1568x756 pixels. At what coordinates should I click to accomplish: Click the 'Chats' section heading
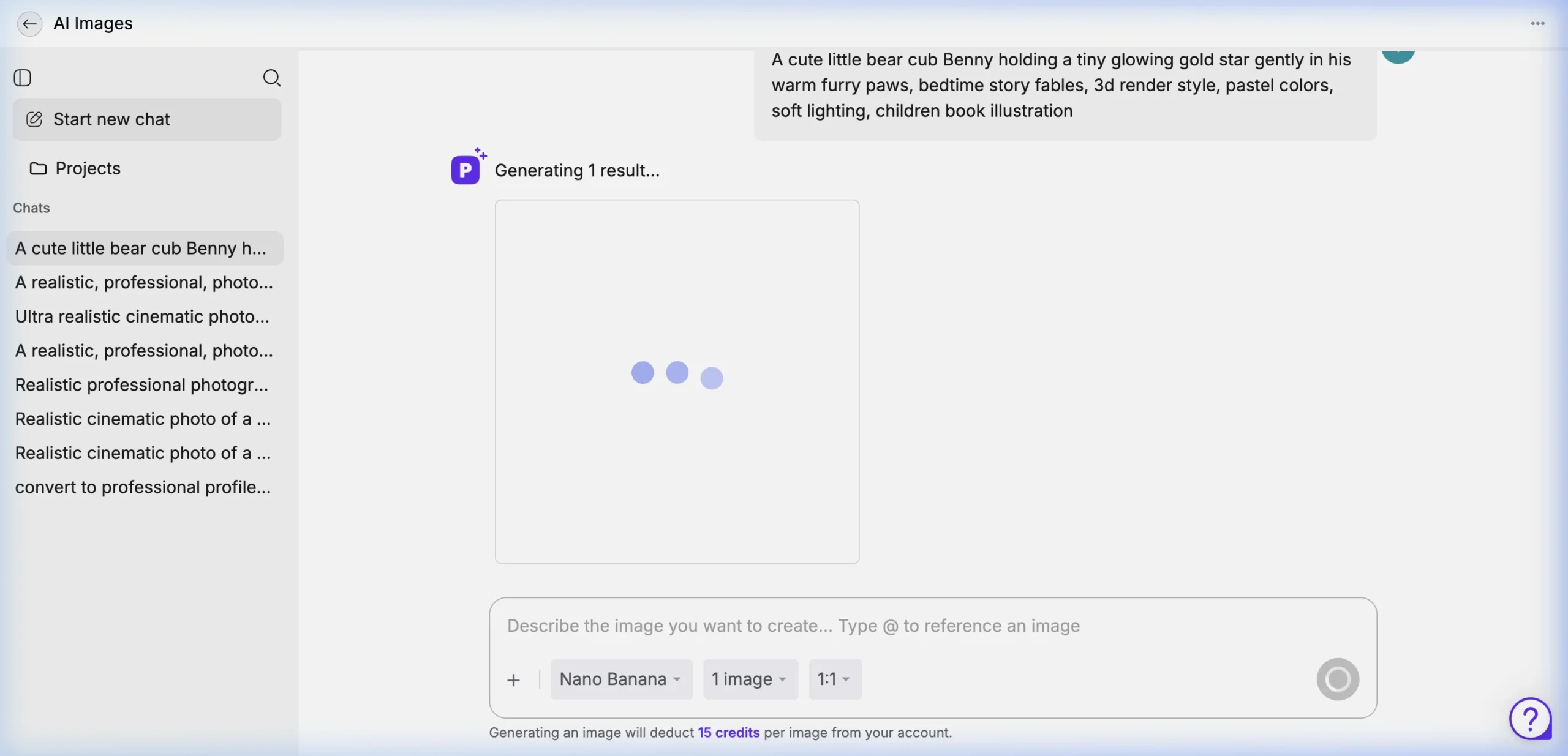(x=31, y=208)
